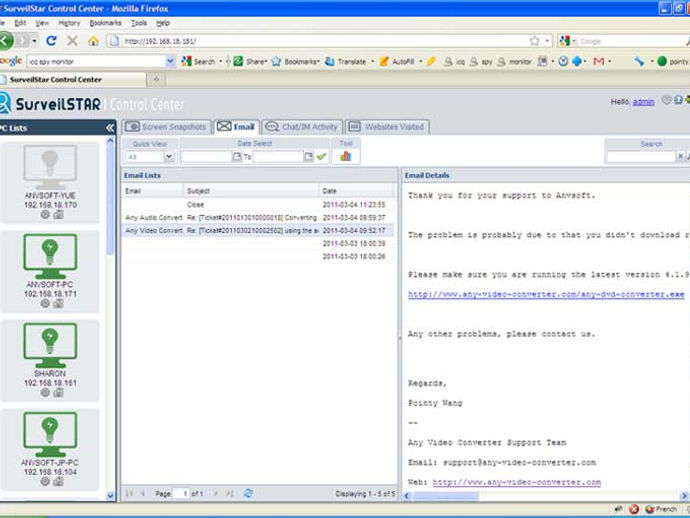Apply date range with green checkmark
Screen dimensions: 690x518
322,156
